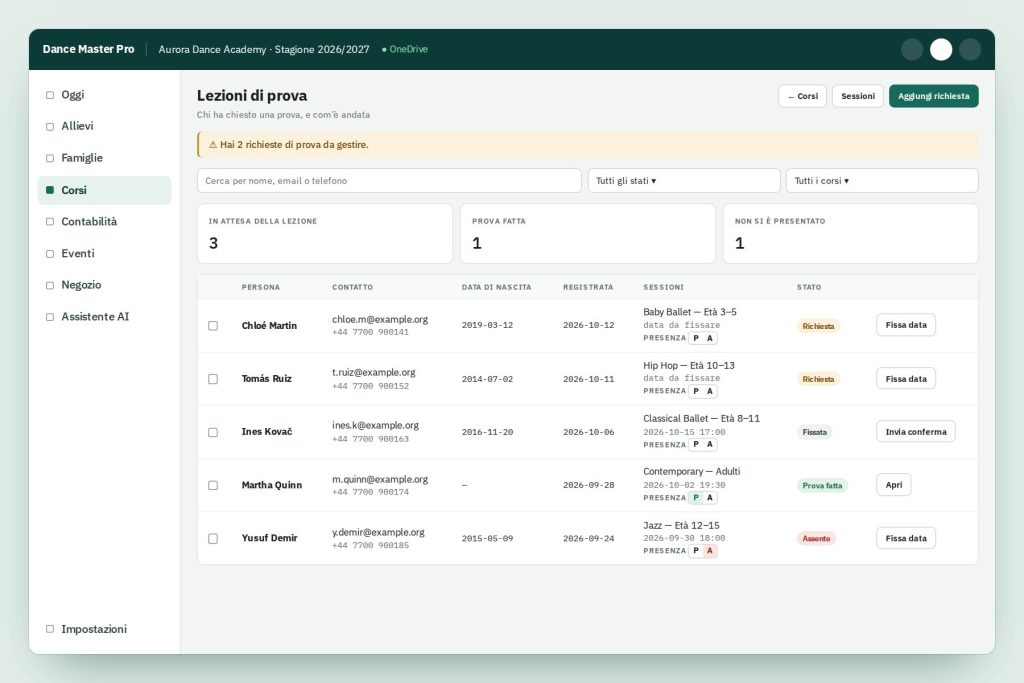This screenshot has height=683, width=1024.
Task: Mark Ines Kovač as present (P)
Action: coord(696,445)
